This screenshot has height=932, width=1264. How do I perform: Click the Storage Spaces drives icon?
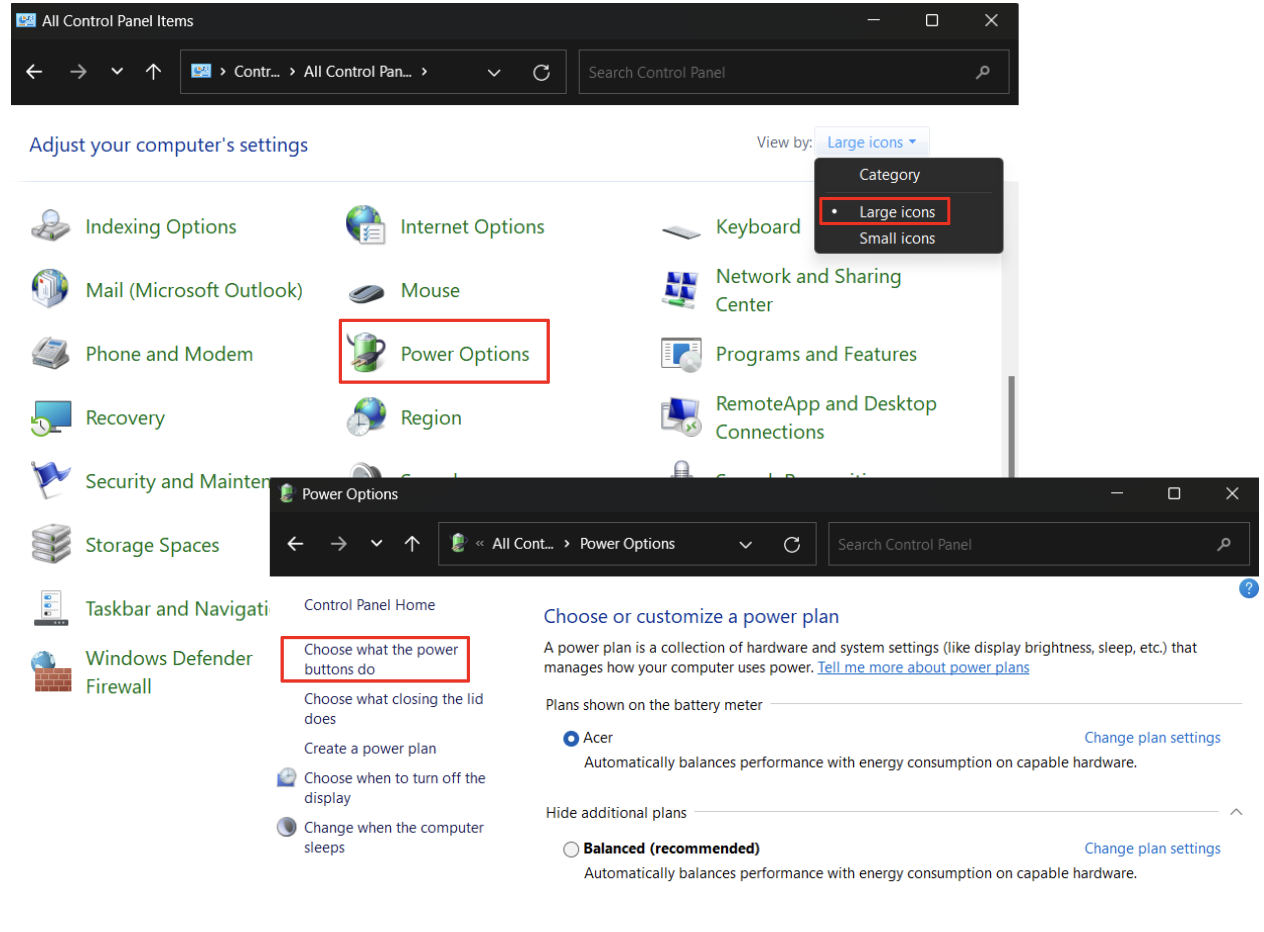click(x=51, y=545)
